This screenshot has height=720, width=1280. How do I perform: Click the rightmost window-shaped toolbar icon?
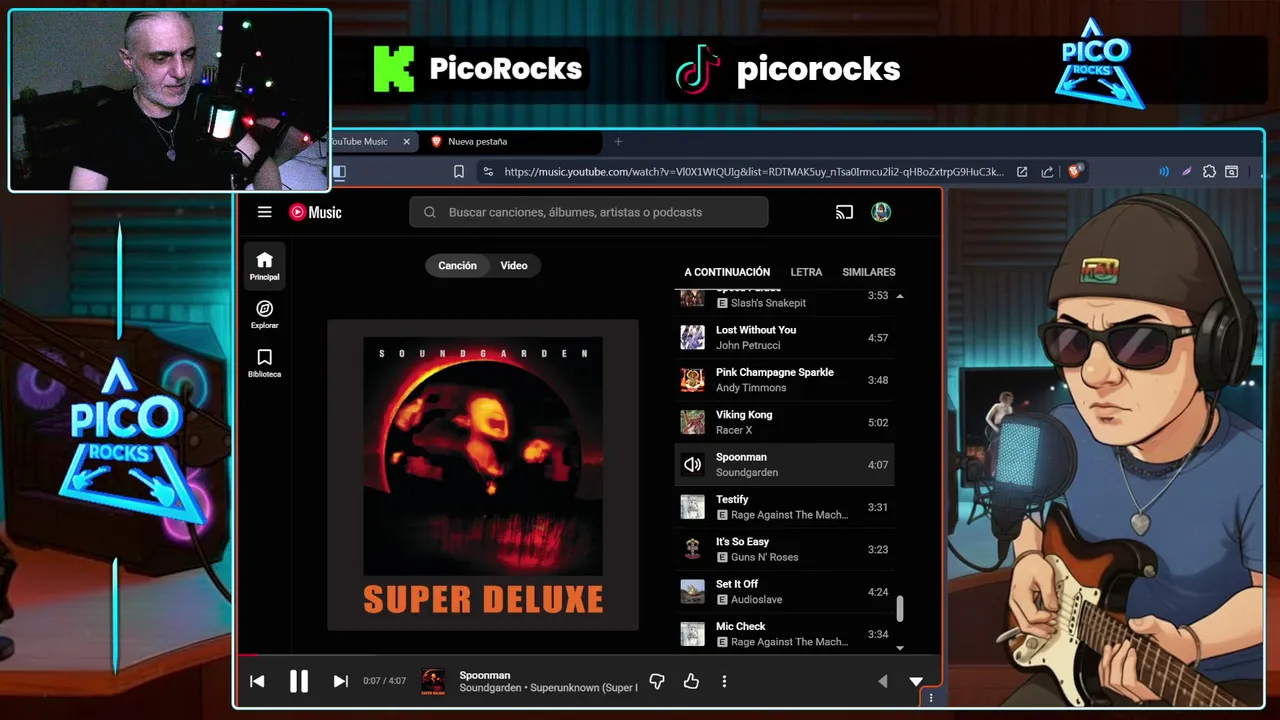[1232, 171]
